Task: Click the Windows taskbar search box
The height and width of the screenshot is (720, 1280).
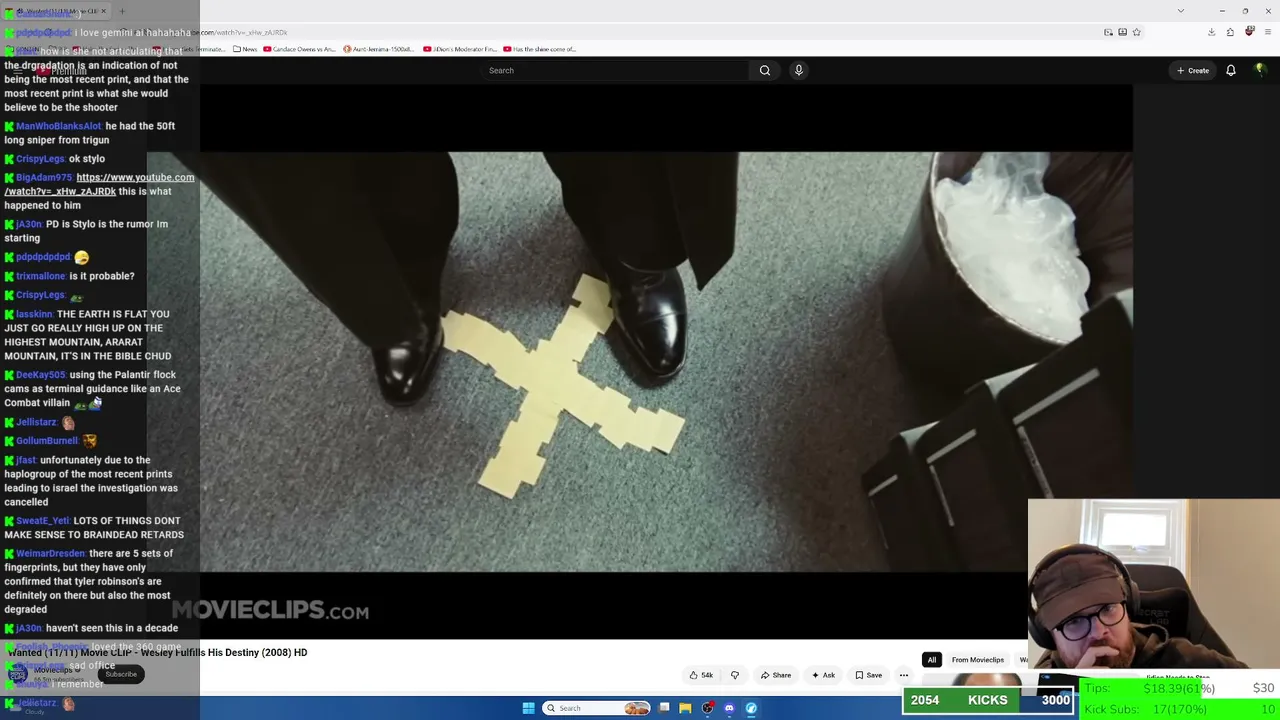Action: (x=598, y=708)
